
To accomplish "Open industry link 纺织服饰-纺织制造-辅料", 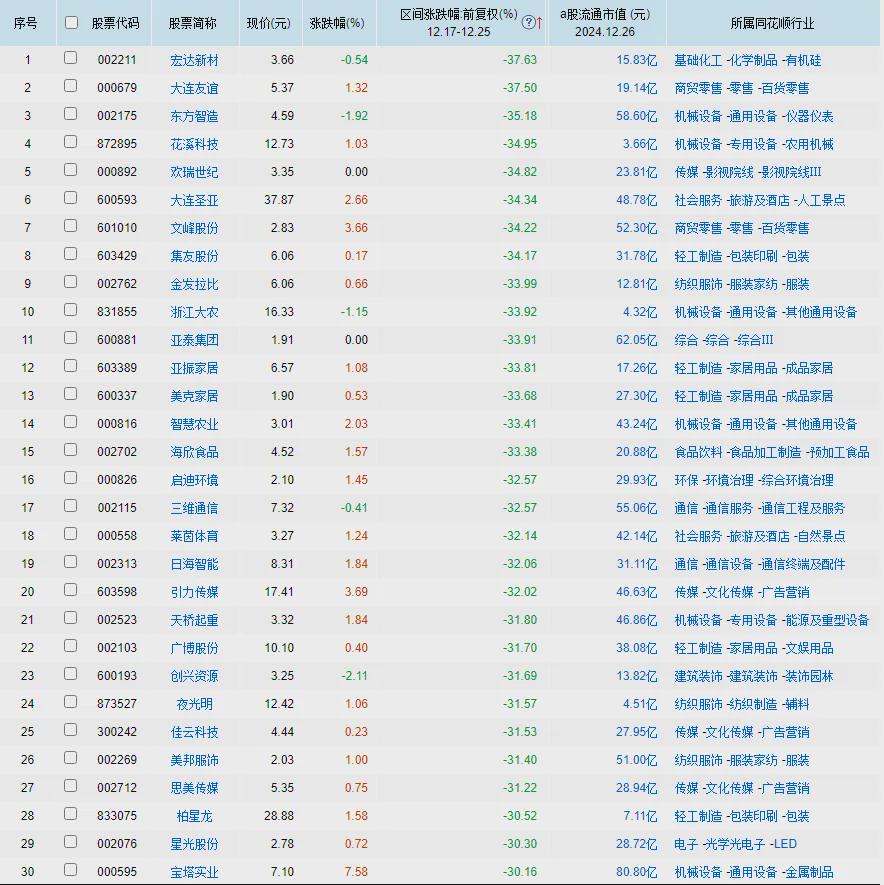I will [x=742, y=704].
